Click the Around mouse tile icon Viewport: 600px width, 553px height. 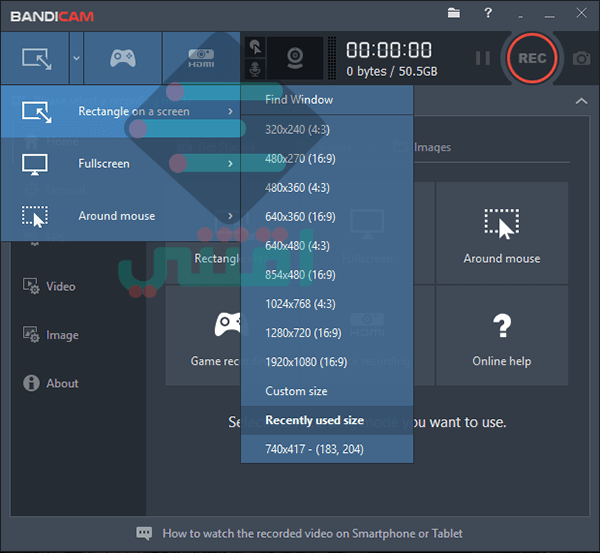[x=502, y=224]
